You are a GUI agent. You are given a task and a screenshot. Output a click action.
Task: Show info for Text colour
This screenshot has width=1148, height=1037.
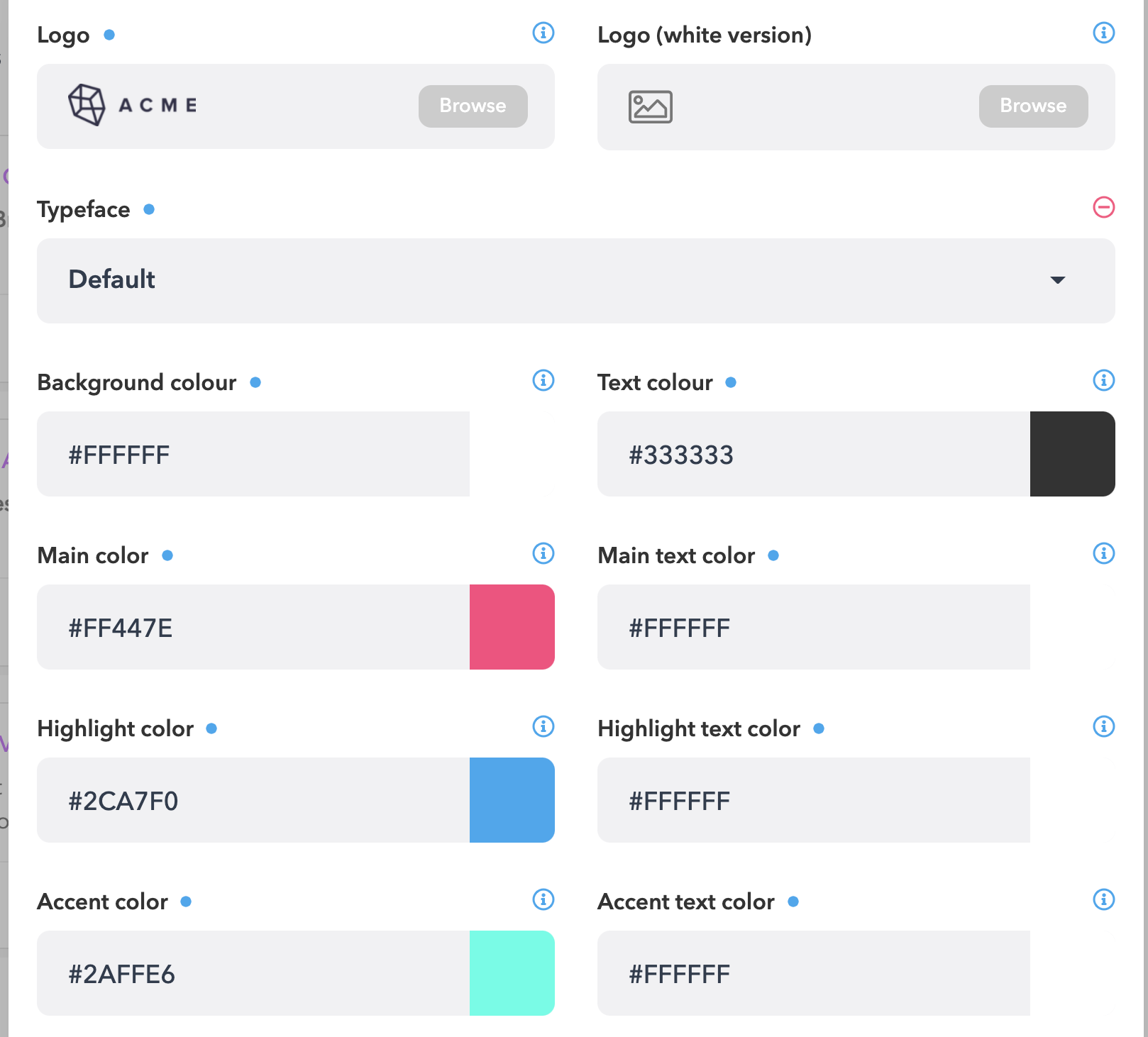click(1104, 380)
